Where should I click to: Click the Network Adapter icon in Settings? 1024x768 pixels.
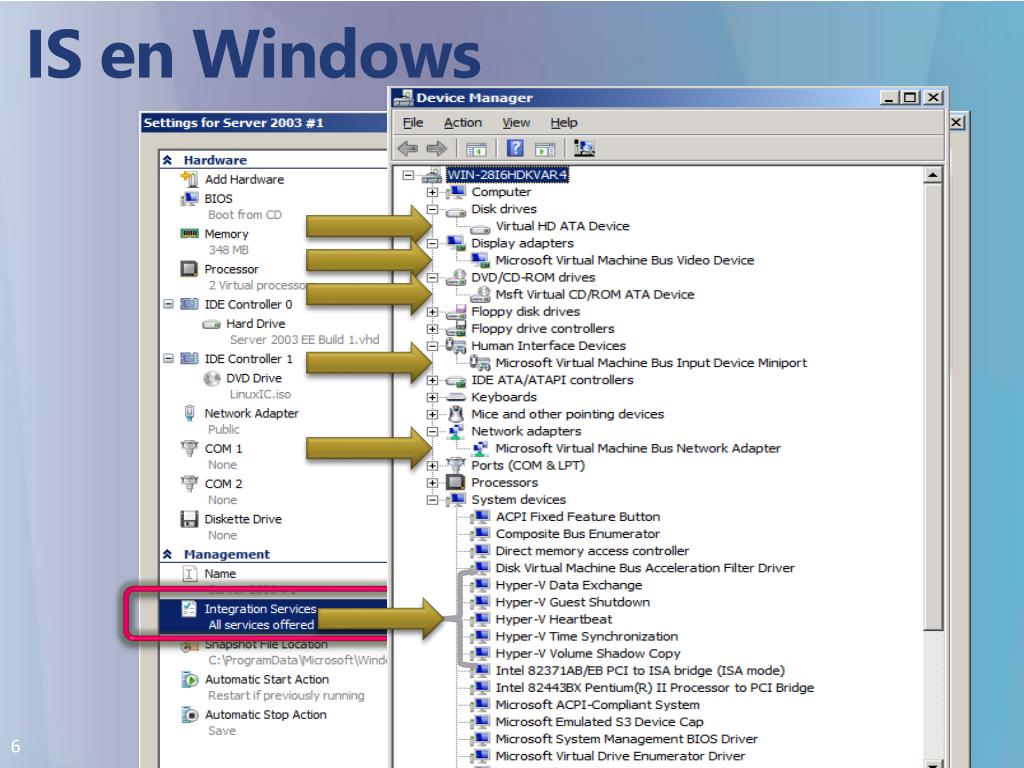(x=189, y=413)
